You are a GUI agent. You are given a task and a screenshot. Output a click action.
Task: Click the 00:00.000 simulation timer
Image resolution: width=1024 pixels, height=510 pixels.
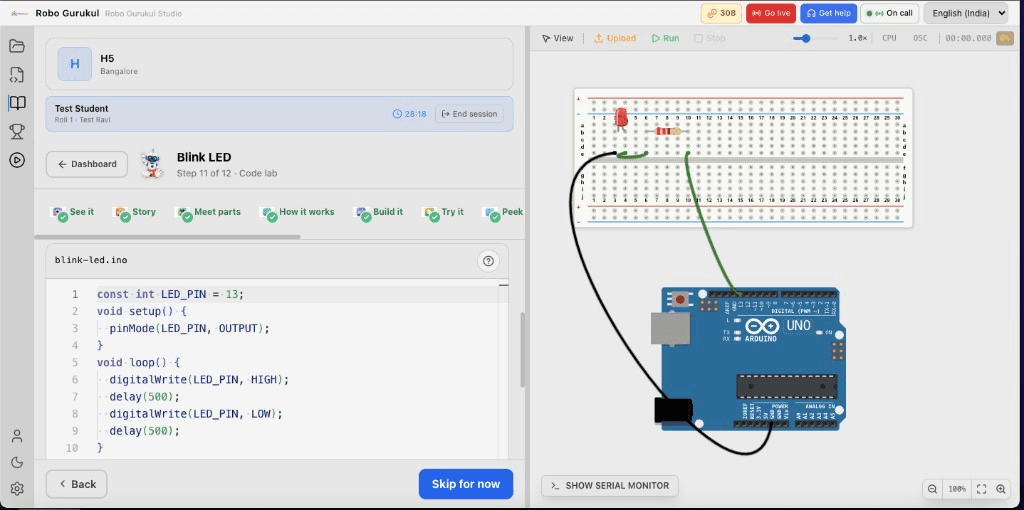968,39
